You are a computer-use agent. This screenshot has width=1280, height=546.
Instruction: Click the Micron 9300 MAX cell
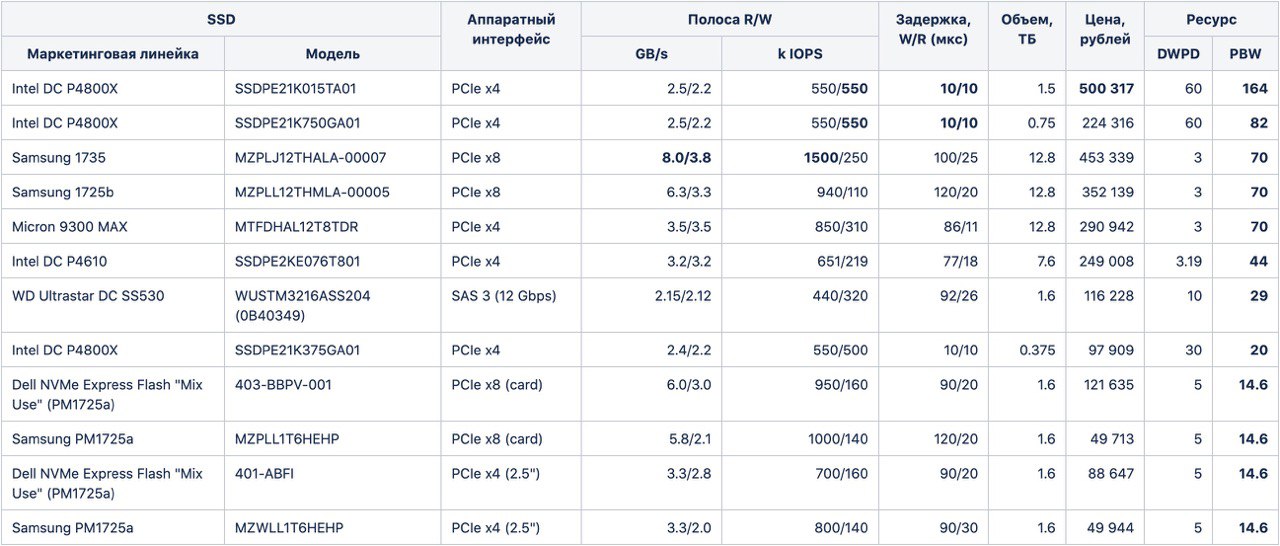coord(113,227)
